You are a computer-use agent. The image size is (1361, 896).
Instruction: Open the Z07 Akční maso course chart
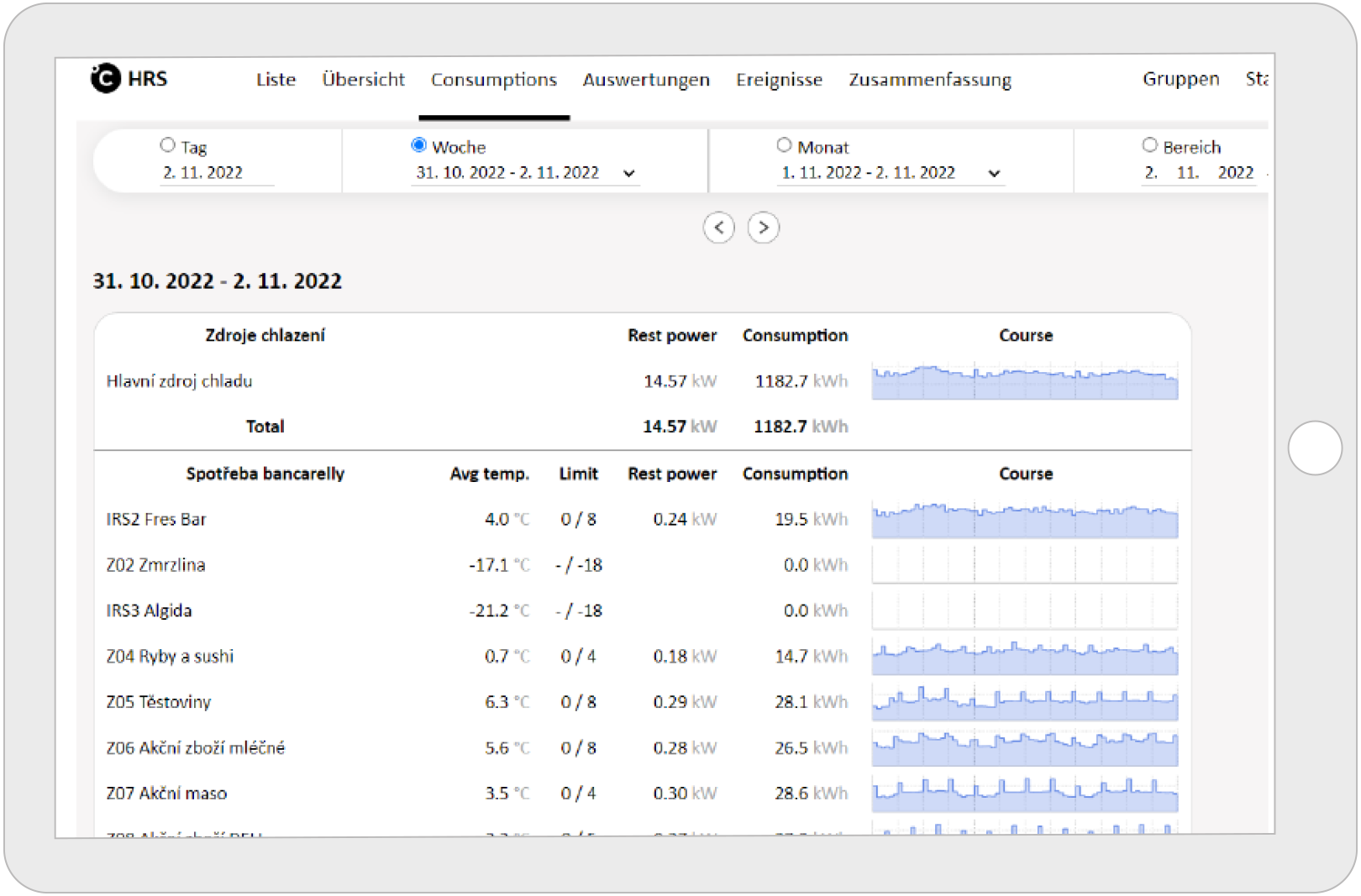tap(1025, 794)
